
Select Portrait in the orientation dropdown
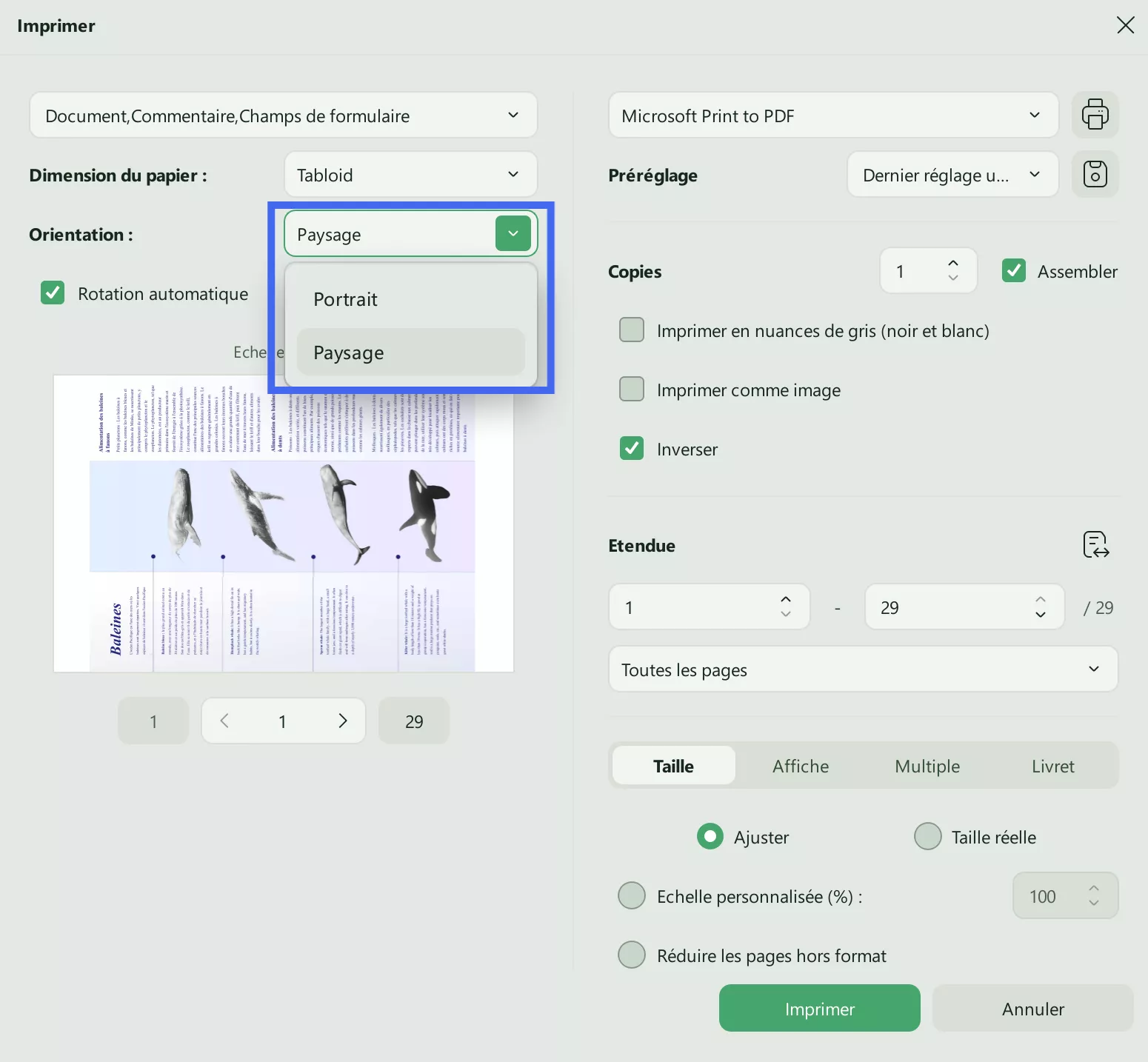pos(344,299)
